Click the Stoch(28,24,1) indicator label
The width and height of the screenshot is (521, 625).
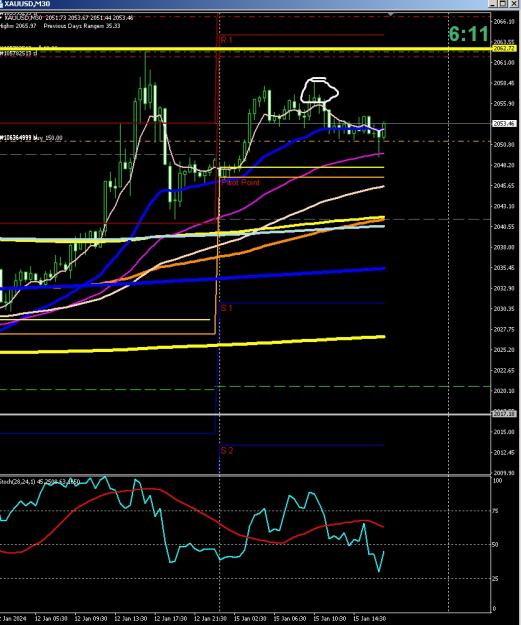click(x=40, y=482)
